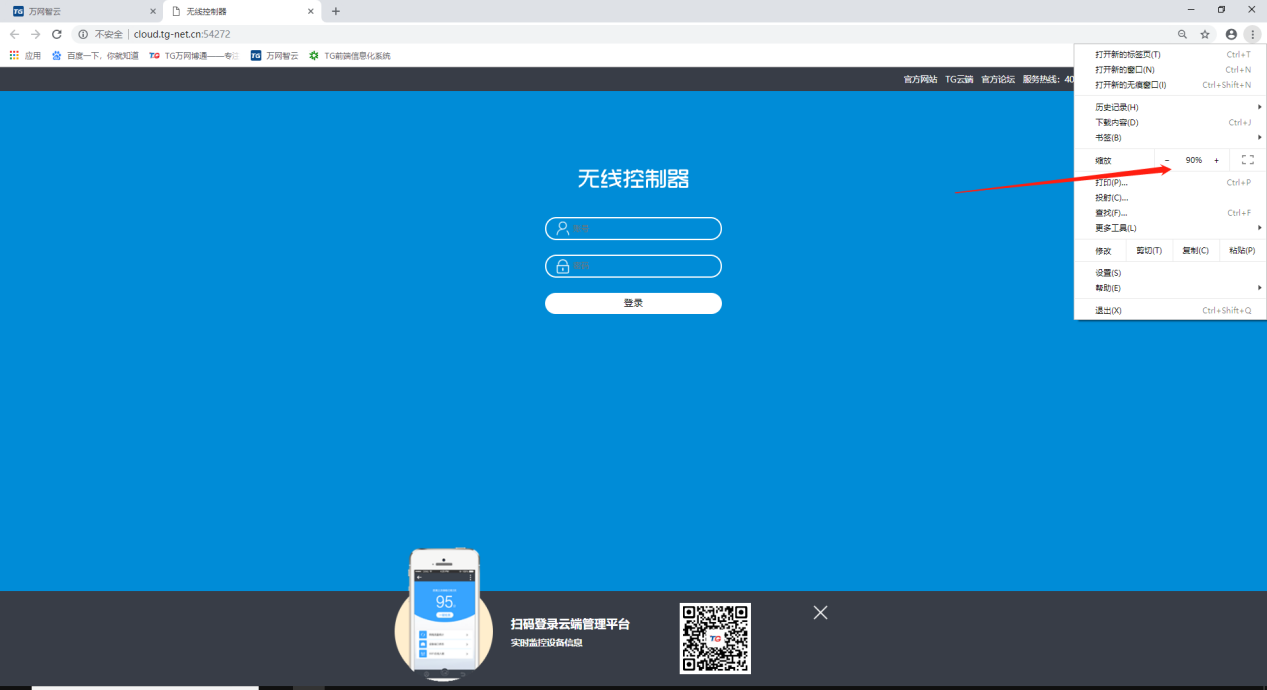The height and width of the screenshot is (690, 1267).
Task: Click the 扫码登录云端管理平台 banner text
Action: [x=570, y=624]
